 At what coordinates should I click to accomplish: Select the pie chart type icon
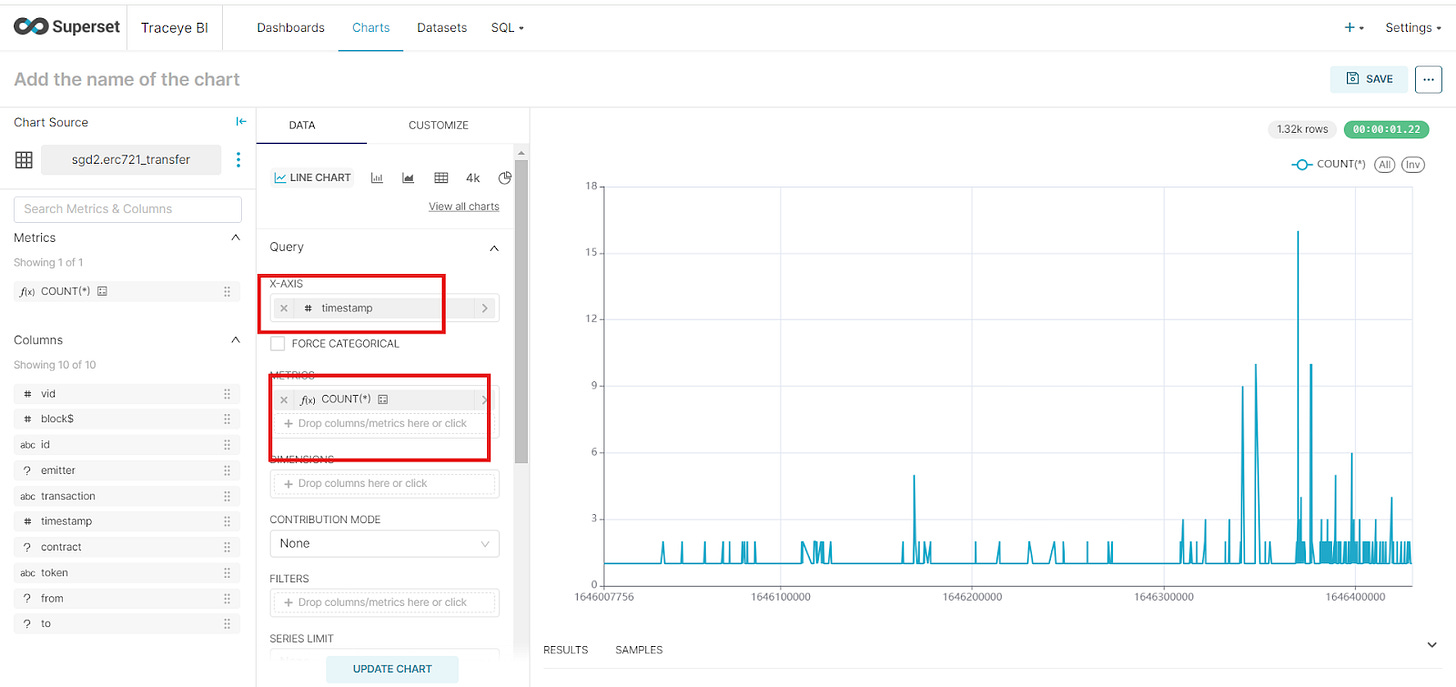pyautogui.click(x=505, y=178)
